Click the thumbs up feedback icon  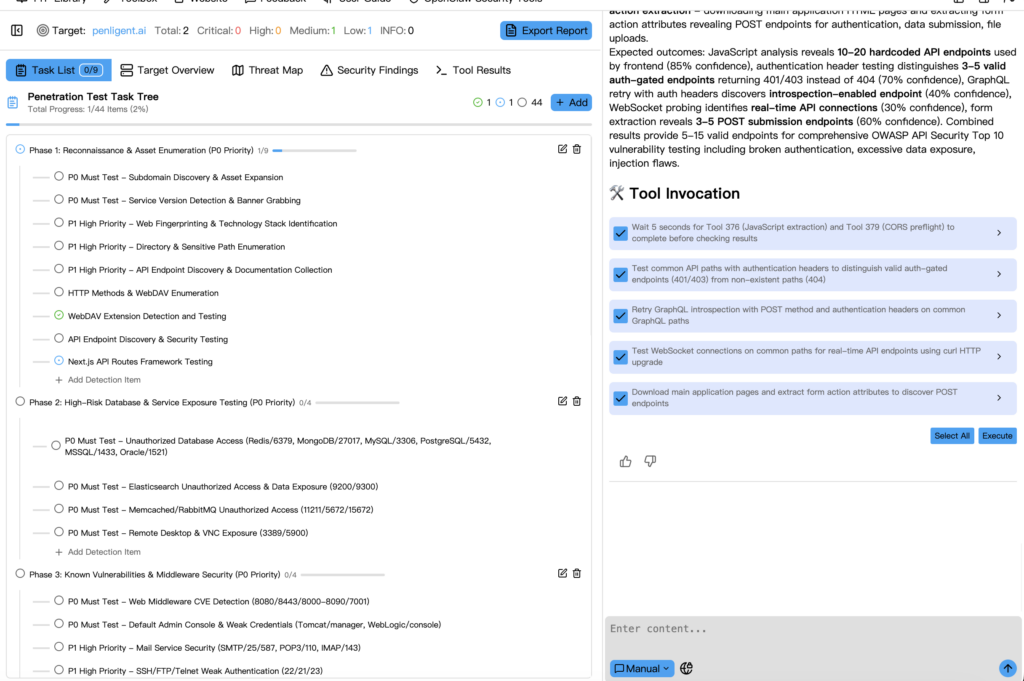pyautogui.click(x=626, y=461)
